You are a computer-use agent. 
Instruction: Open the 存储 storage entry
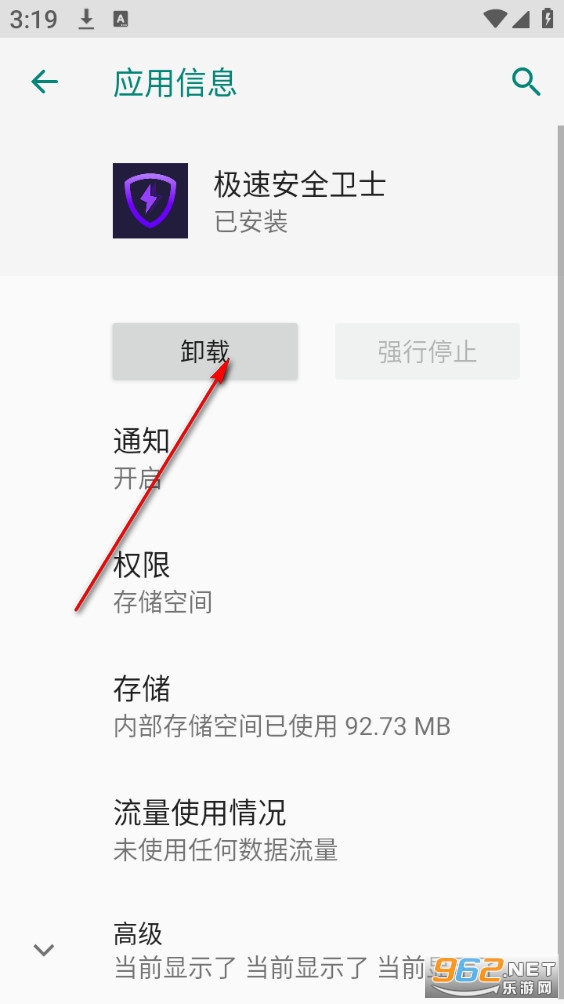pos(282,706)
